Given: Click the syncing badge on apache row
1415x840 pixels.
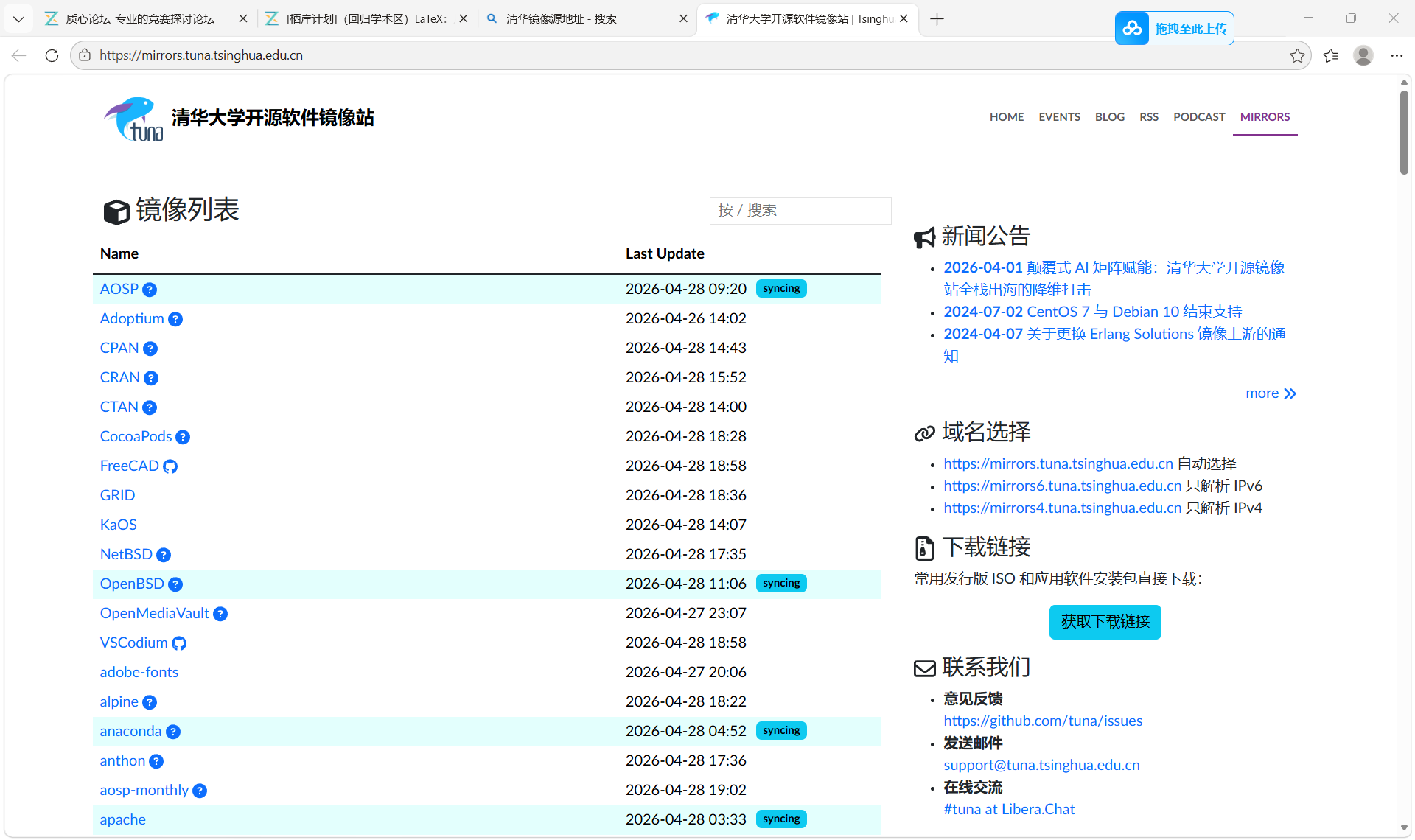Looking at the screenshot, I should [x=781, y=819].
